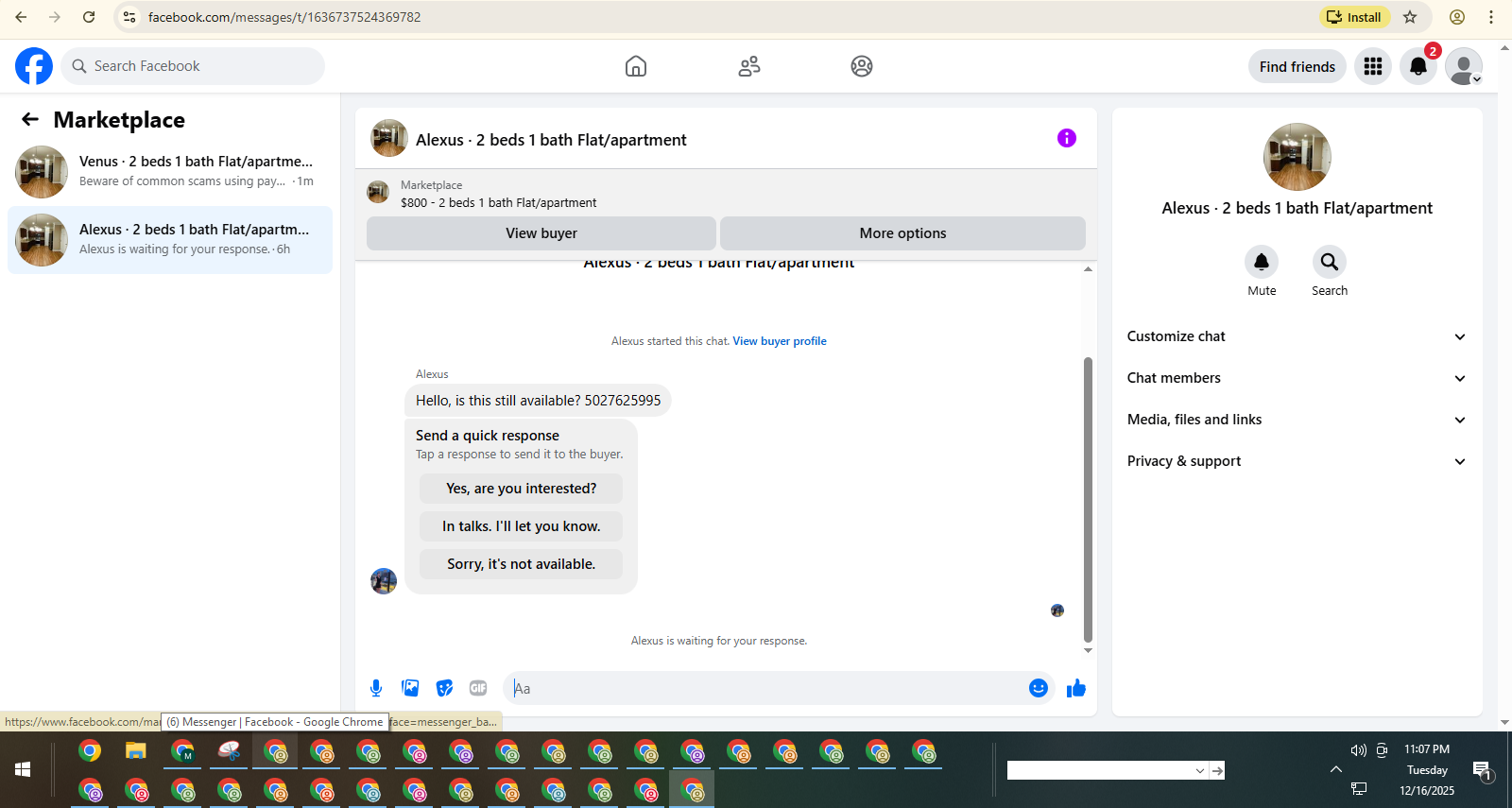Click More options button
Image resolution: width=1512 pixels, height=808 pixels.
[x=902, y=233]
